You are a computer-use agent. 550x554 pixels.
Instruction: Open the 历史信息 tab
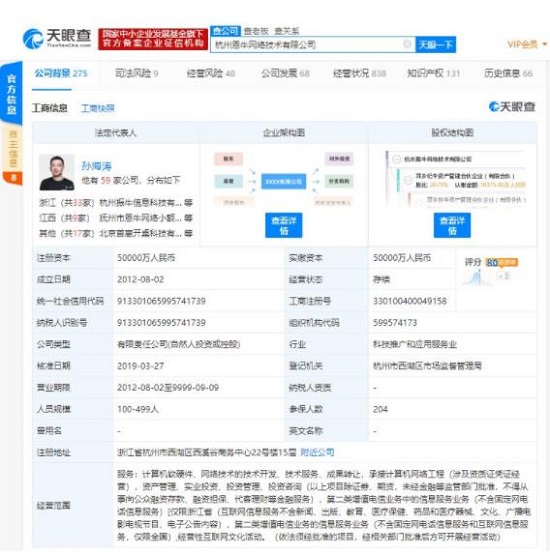(x=508, y=73)
